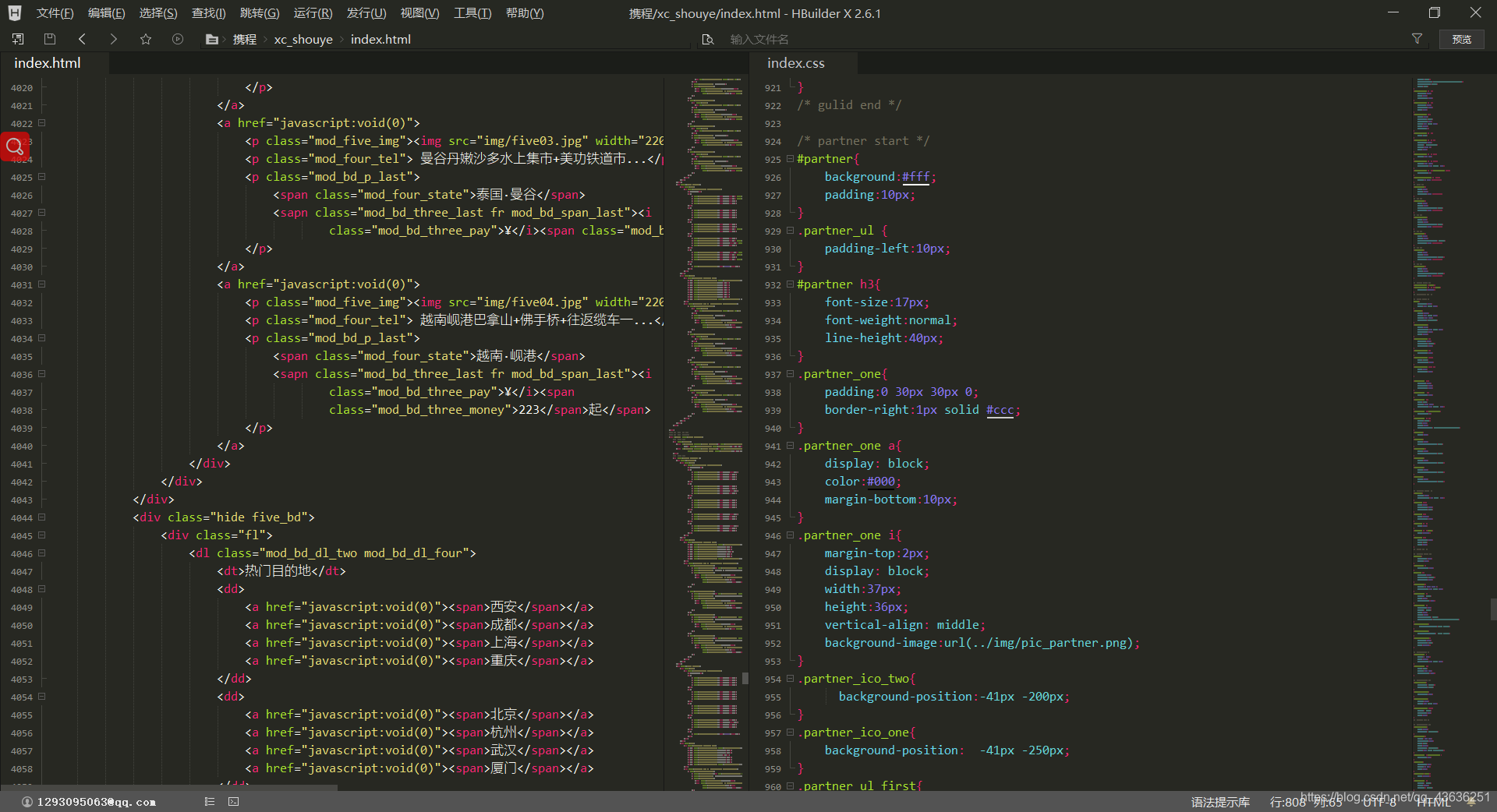1497x812 pixels.
Task: Open the 选择(S) menu
Action: coord(158,13)
